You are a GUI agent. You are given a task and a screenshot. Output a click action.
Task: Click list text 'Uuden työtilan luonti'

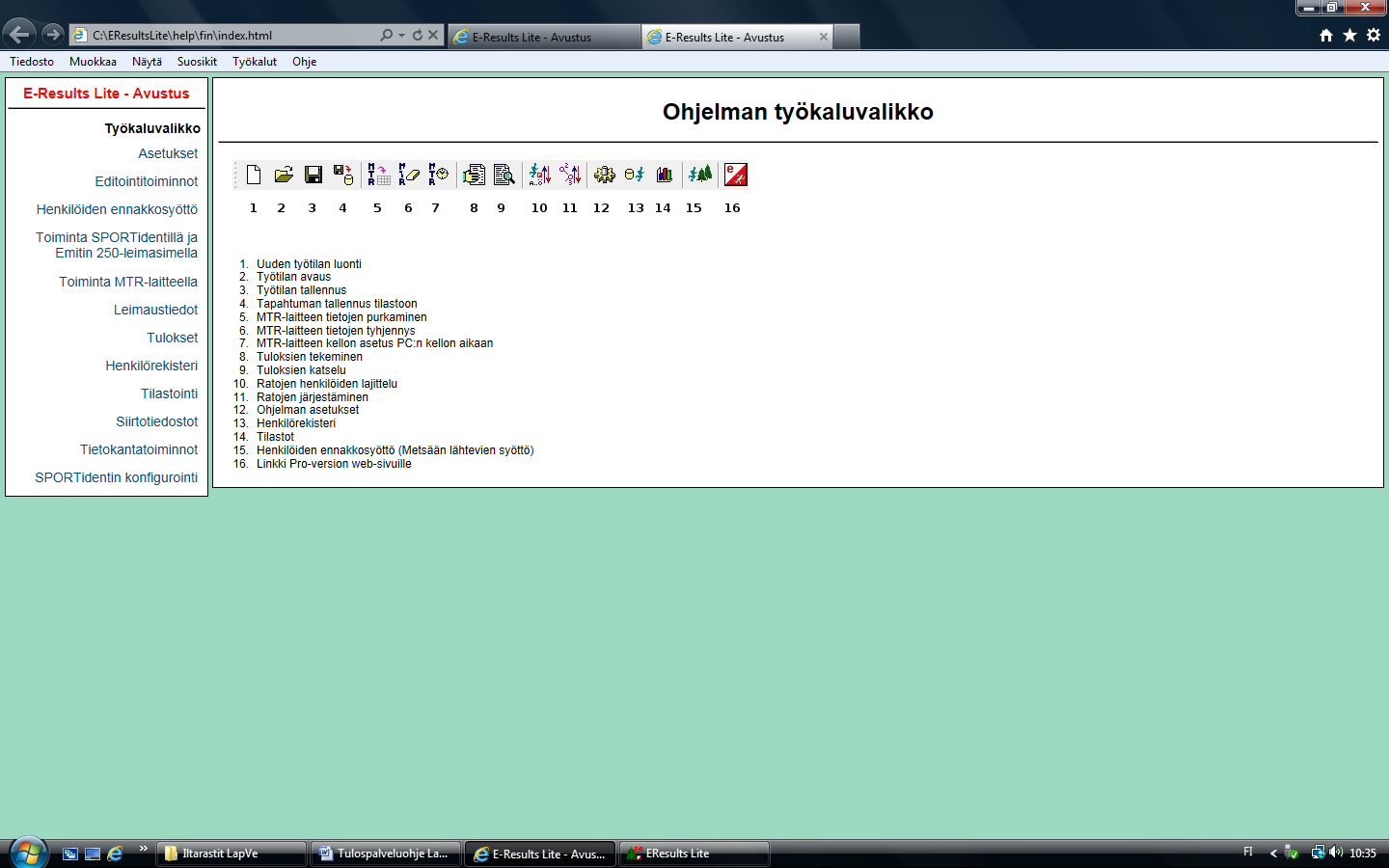(x=309, y=264)
